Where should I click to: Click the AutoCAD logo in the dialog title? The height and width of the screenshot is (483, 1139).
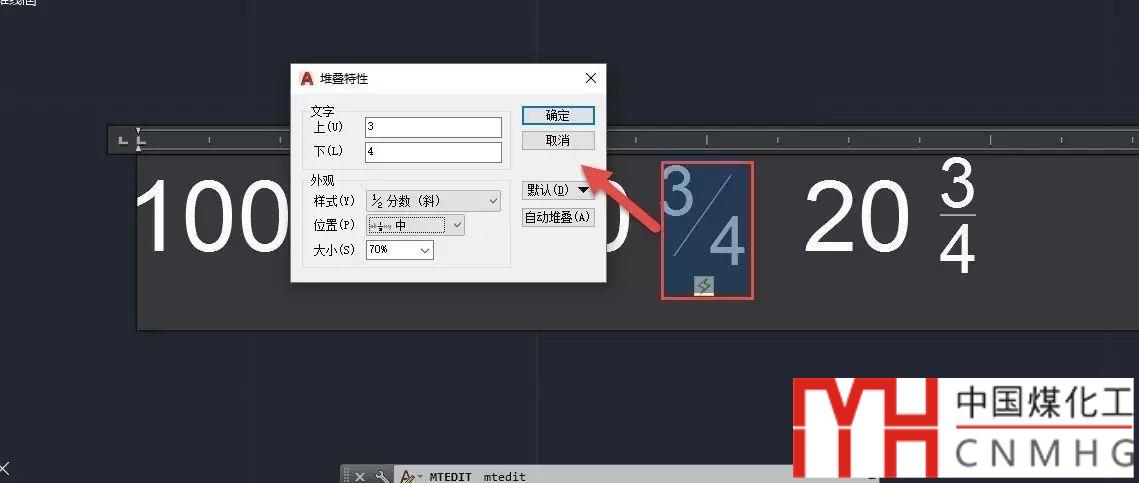(306, 78)
